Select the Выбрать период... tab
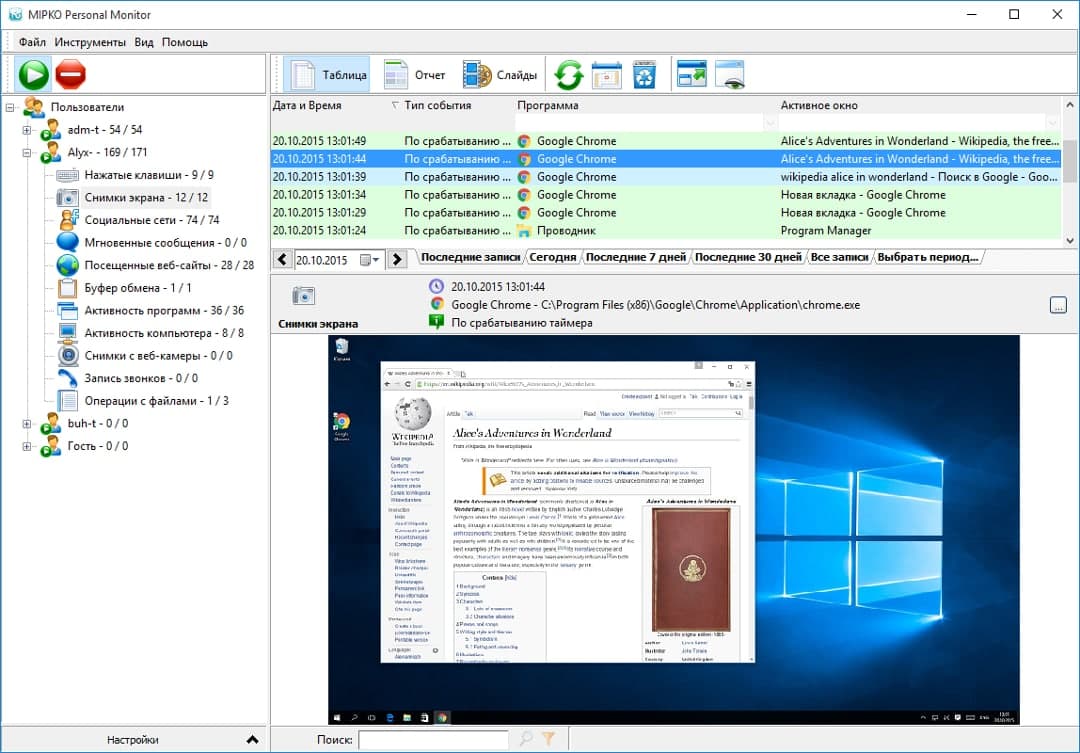The image size is (1080, 753). click(928, 257)
